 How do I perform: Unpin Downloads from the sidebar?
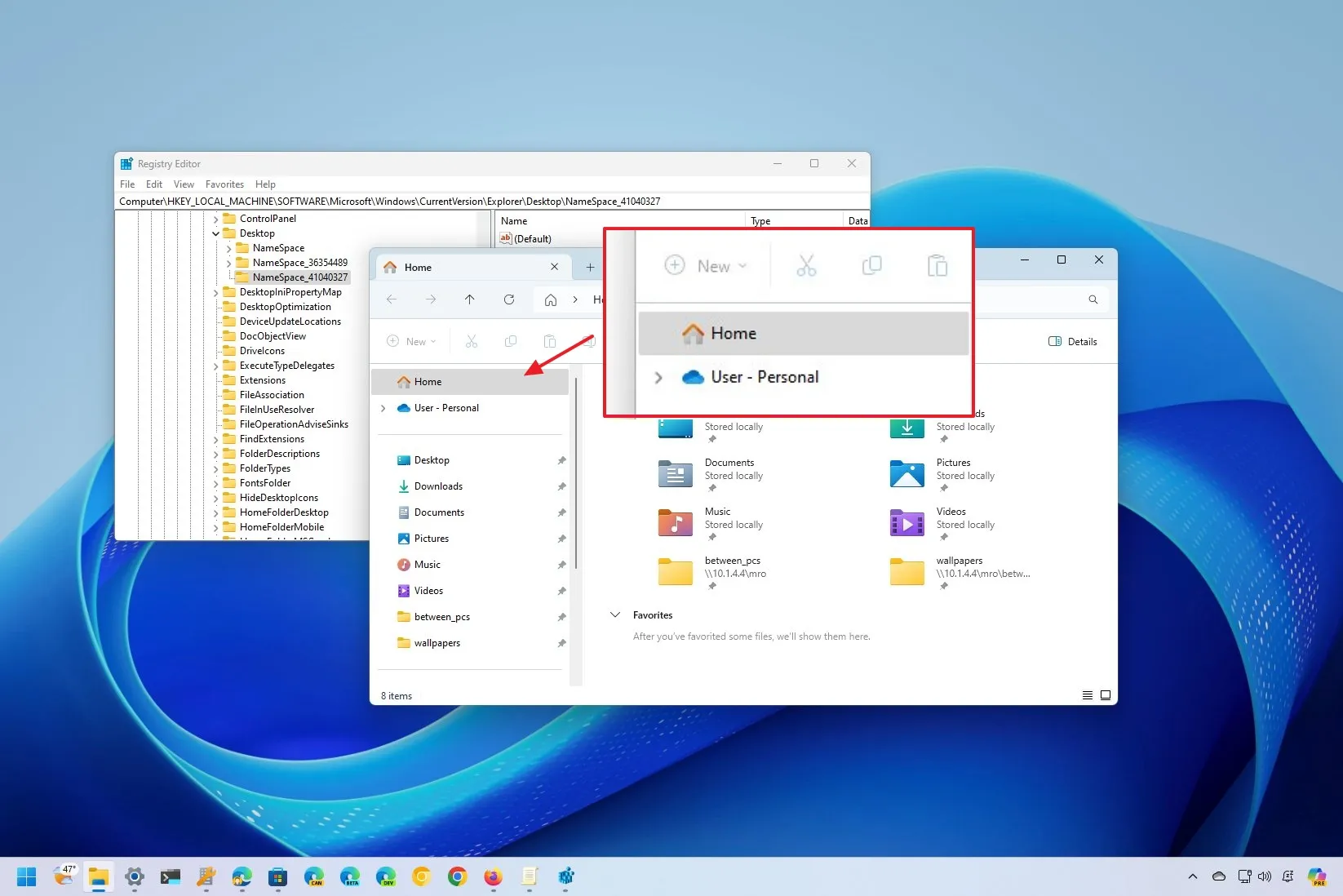(x=561, y=486)
